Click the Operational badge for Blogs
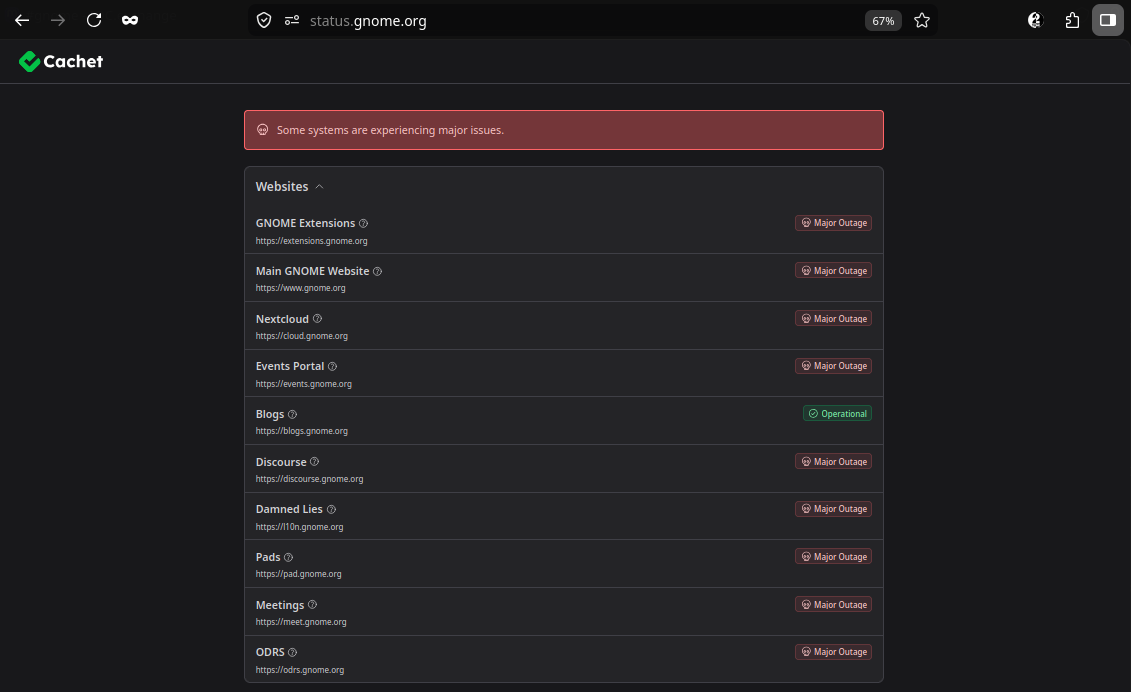 click(837, 413)
